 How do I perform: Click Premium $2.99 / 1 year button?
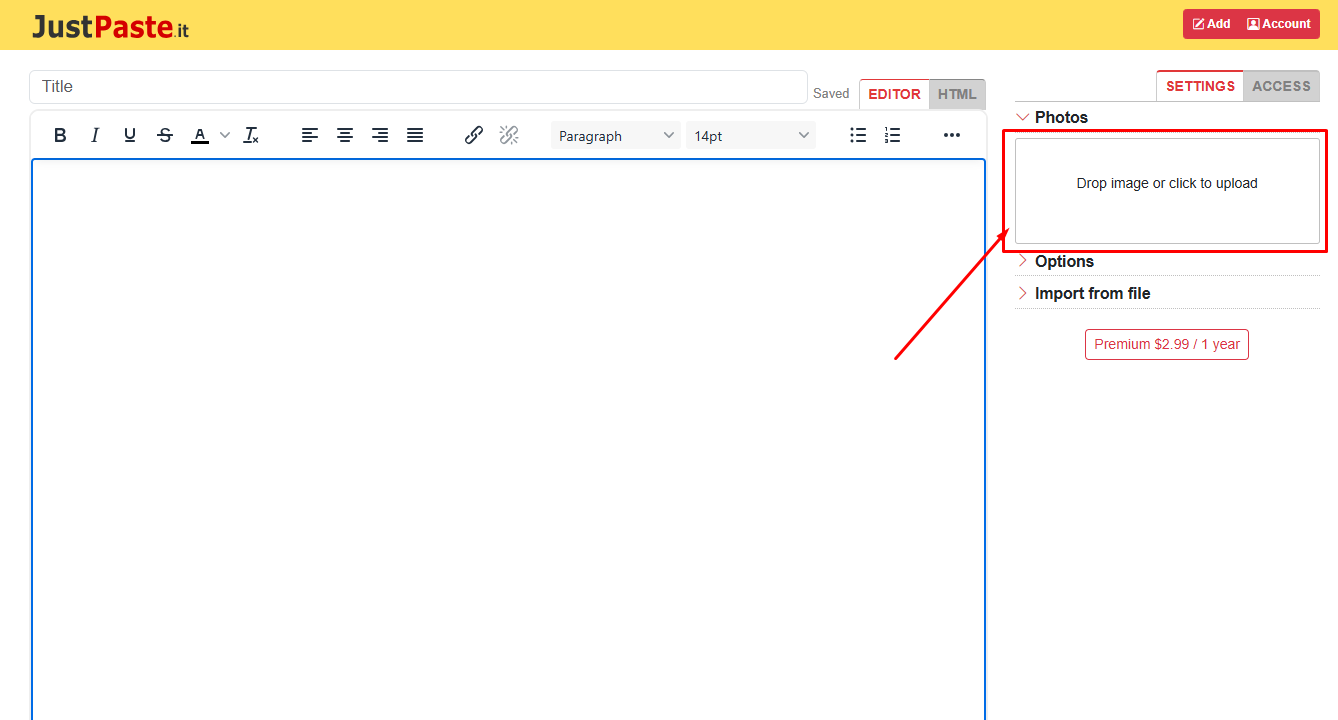1167,344
